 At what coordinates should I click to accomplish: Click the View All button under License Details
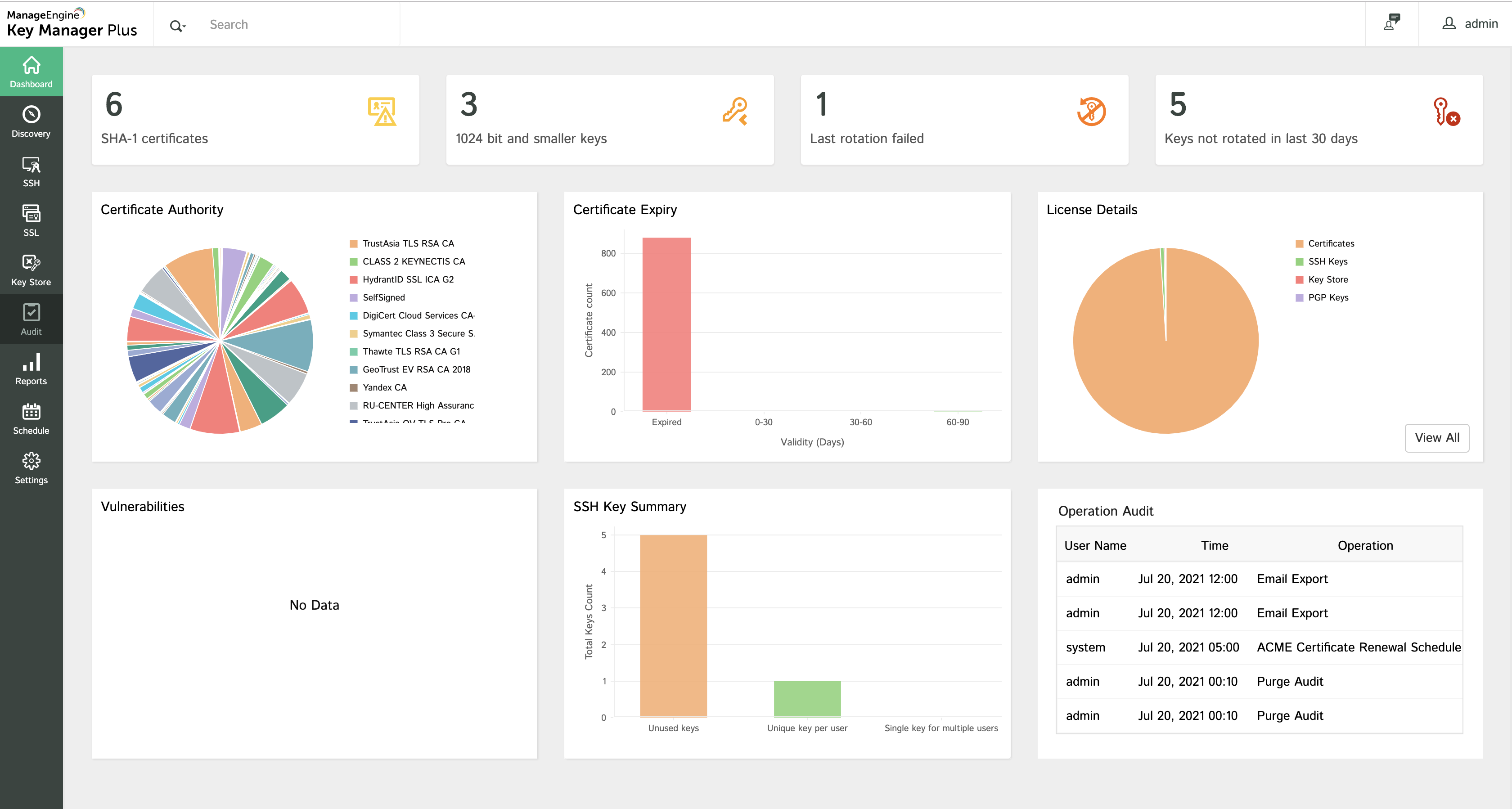tap(1436, 437)
